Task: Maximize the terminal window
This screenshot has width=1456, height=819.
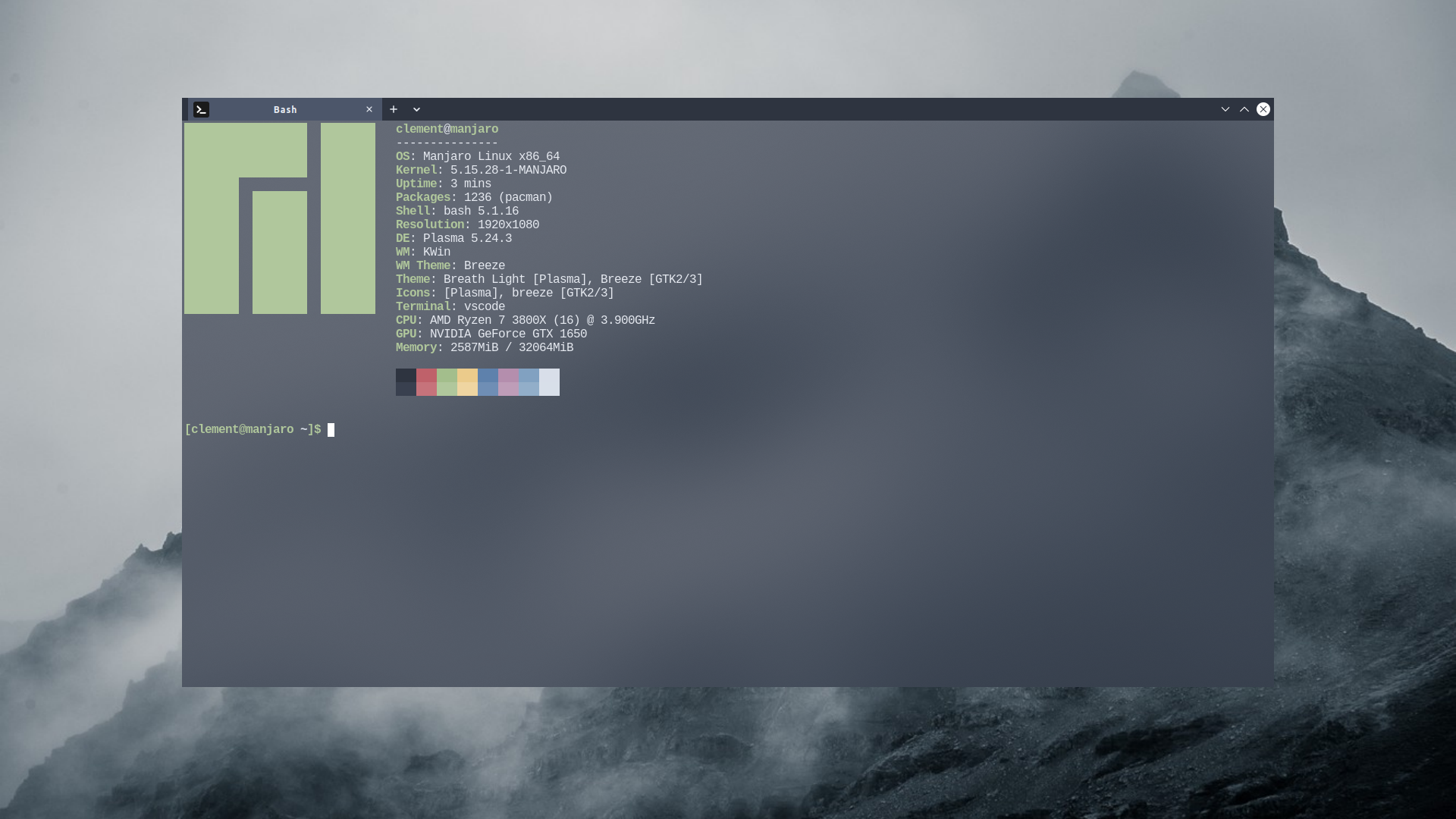Action: [1244, 109]
